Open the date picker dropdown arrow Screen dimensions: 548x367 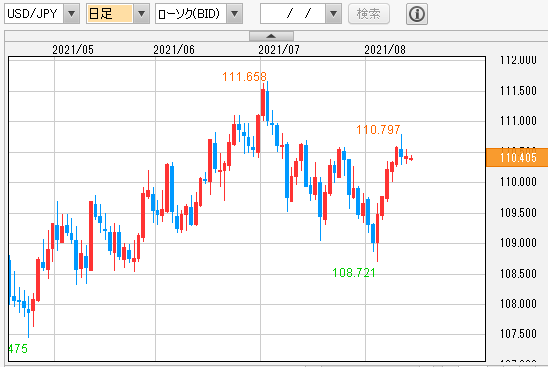coord(333,14)
